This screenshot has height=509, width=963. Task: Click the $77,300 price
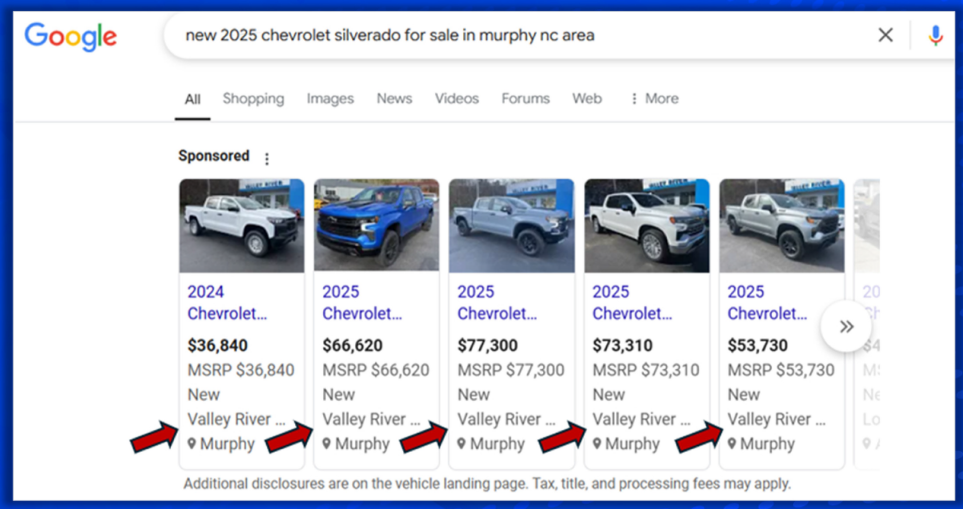click(488, 346)
